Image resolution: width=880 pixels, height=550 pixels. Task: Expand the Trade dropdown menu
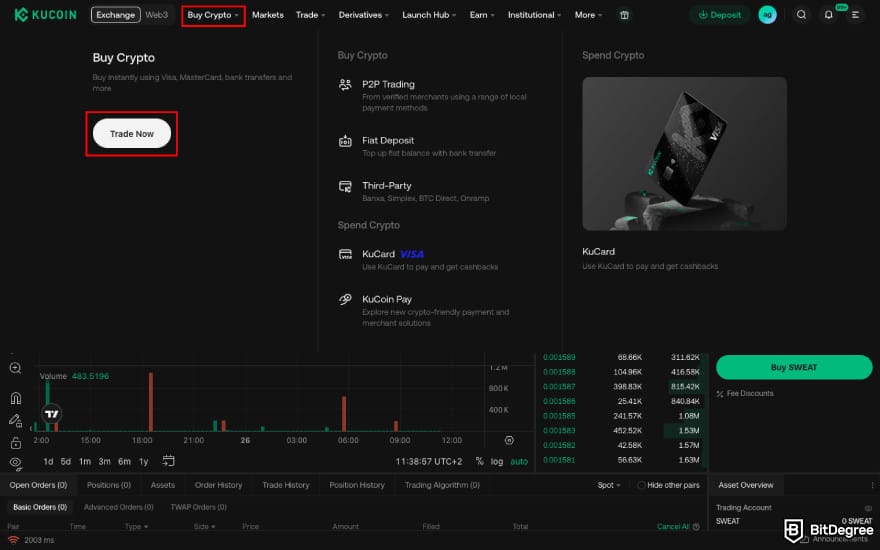point(310,15)
